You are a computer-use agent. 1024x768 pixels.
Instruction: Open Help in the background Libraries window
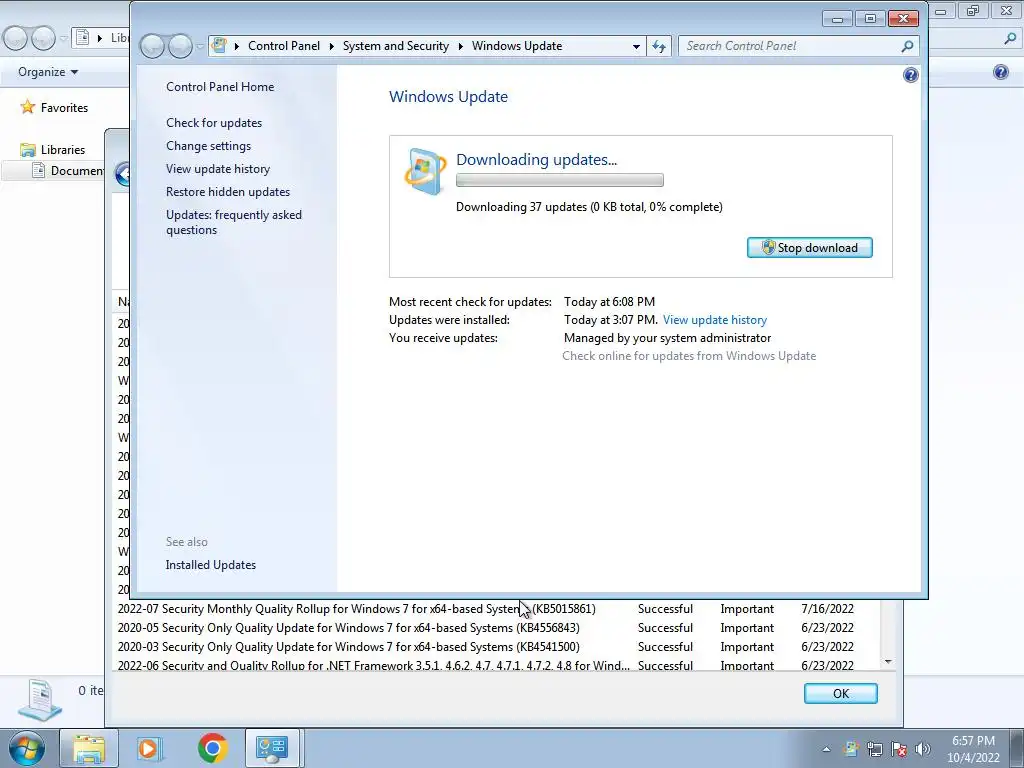click(1000, 72)
